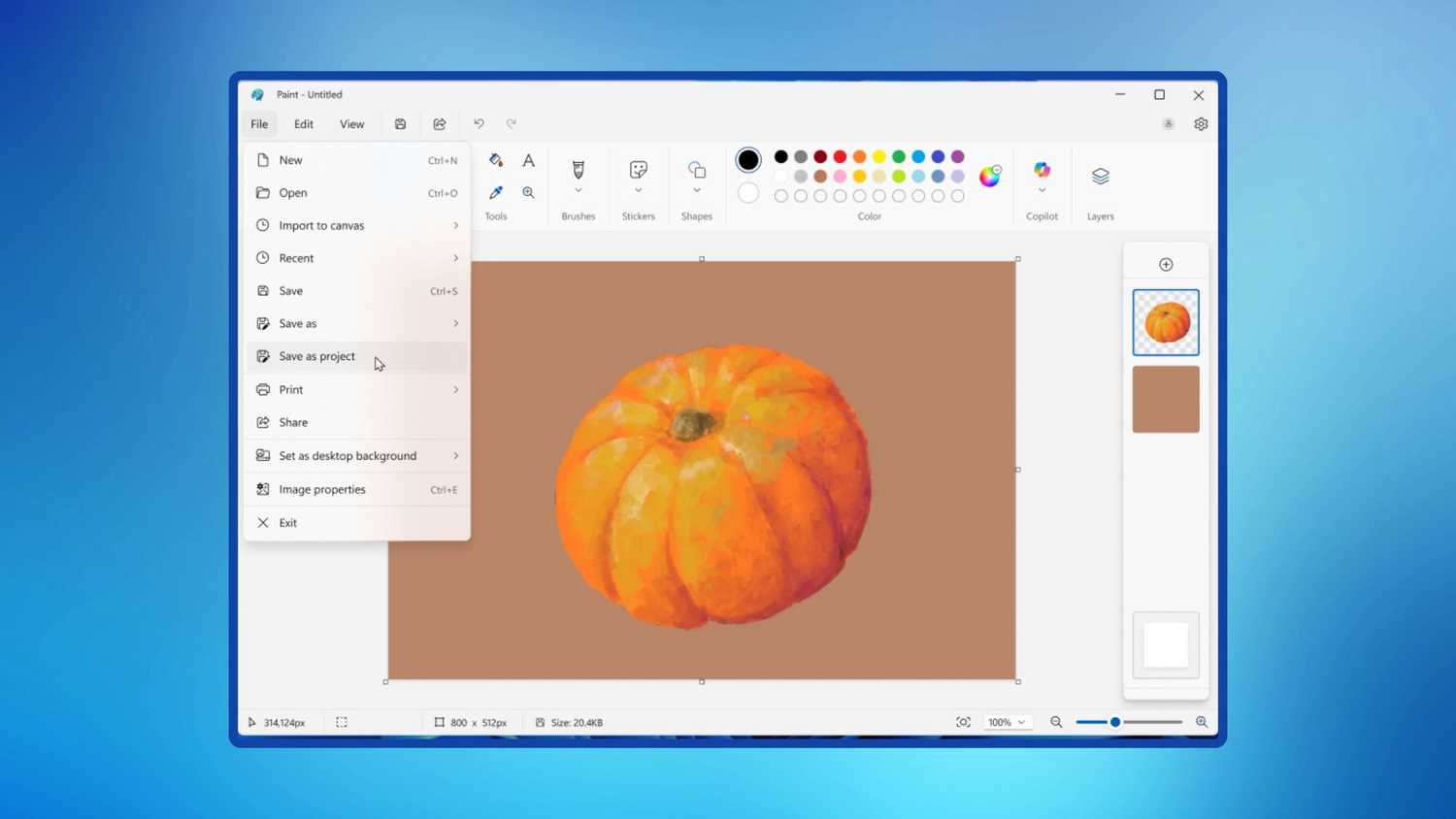Choose New from File menu

pyautogui.click(x=357, y=160)
